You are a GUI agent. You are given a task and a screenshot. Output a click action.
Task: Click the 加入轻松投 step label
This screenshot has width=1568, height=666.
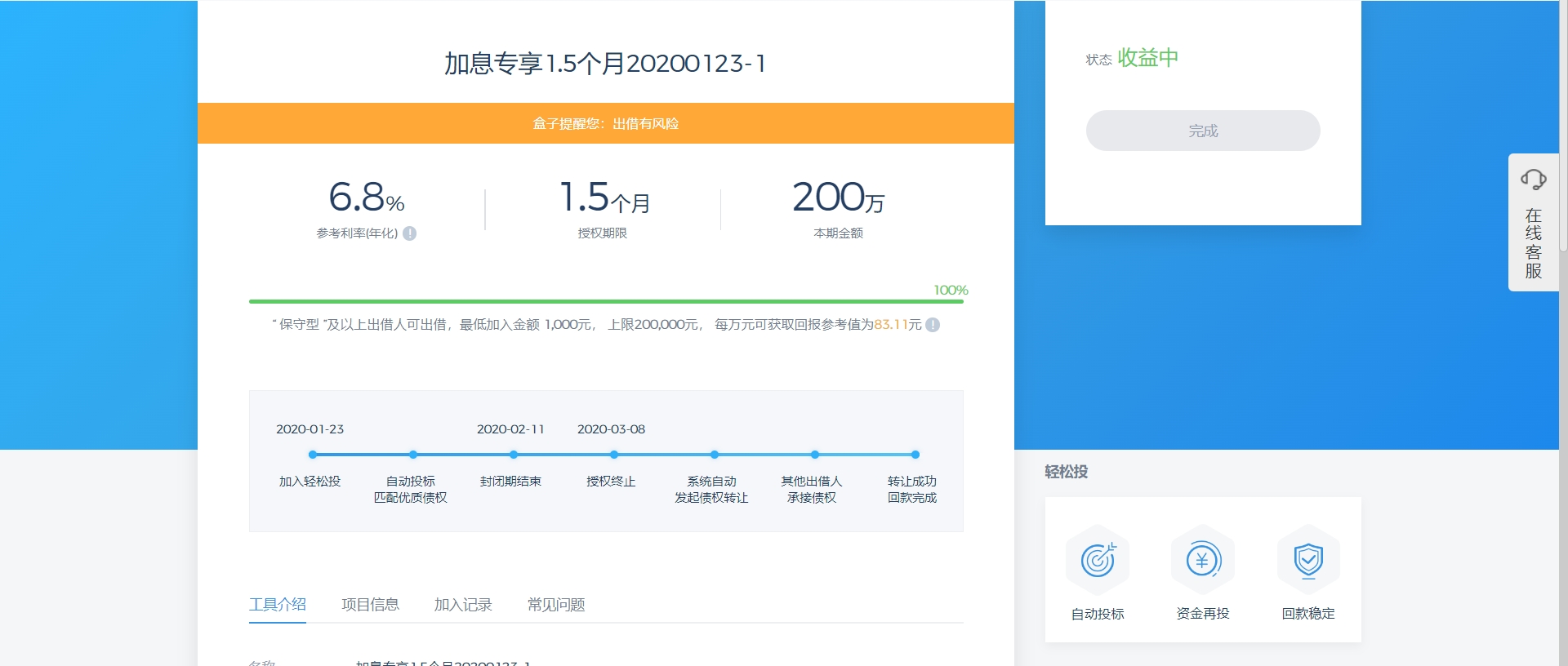coord(310,482)
